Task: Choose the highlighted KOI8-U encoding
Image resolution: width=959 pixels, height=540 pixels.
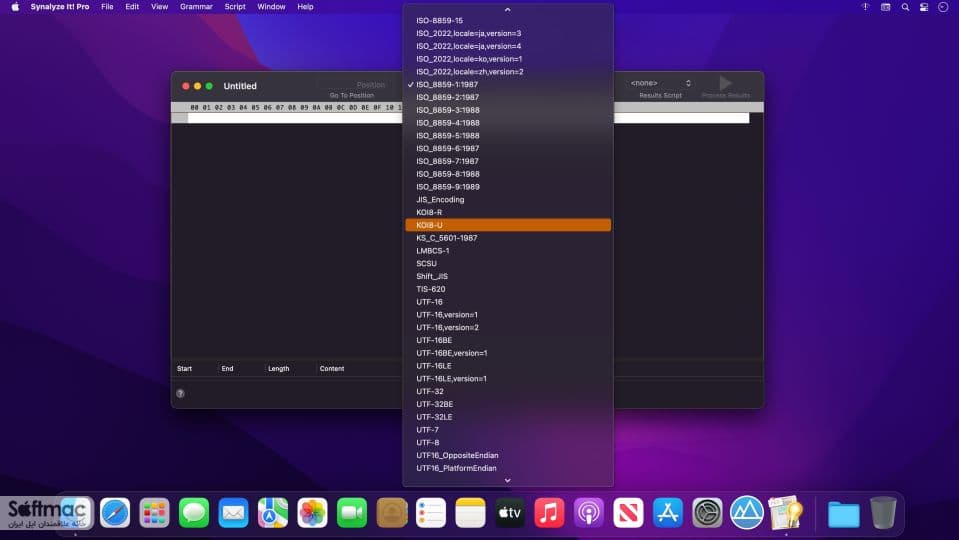Action: [x=508, y=225]
